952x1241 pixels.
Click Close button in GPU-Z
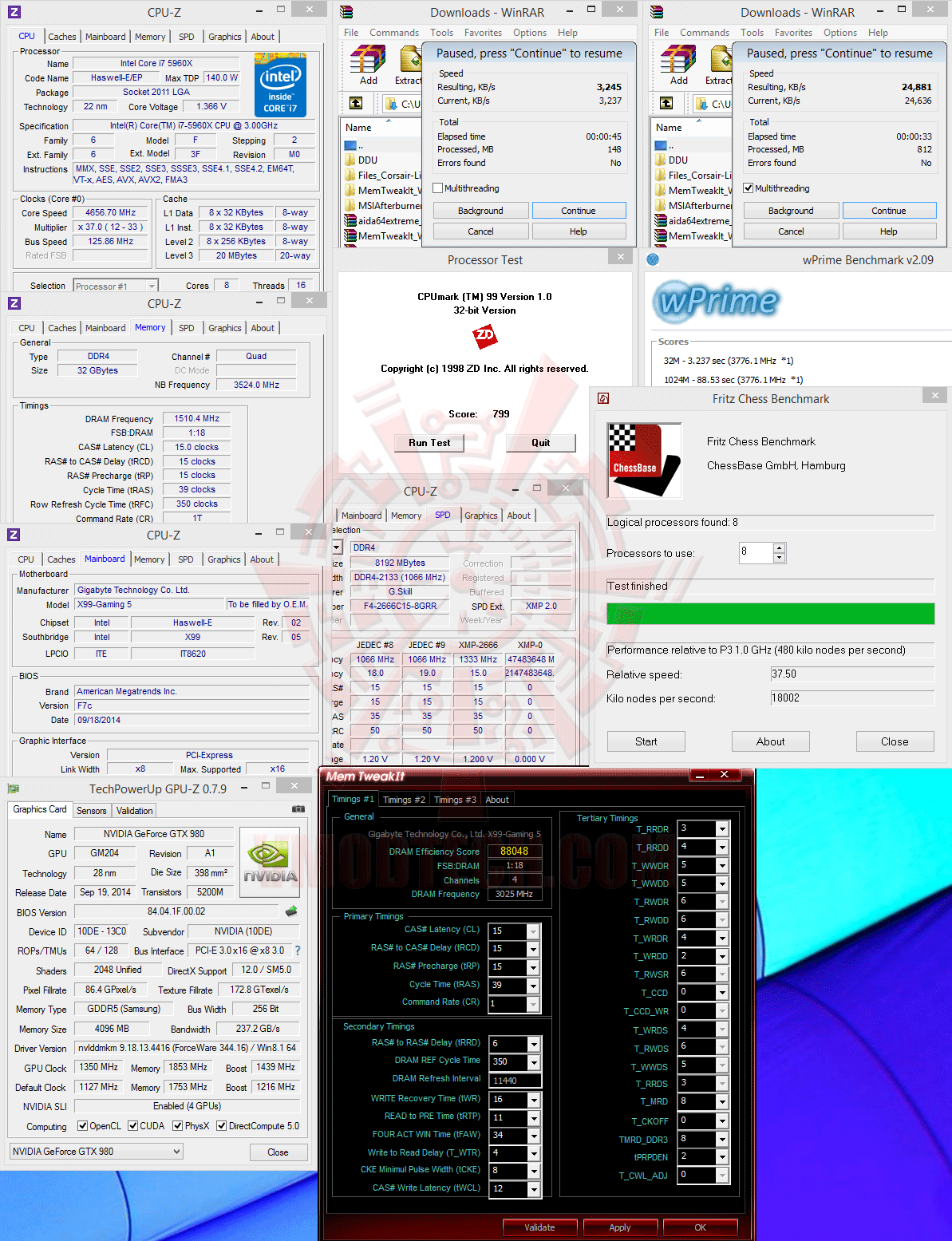point(278,1152)
